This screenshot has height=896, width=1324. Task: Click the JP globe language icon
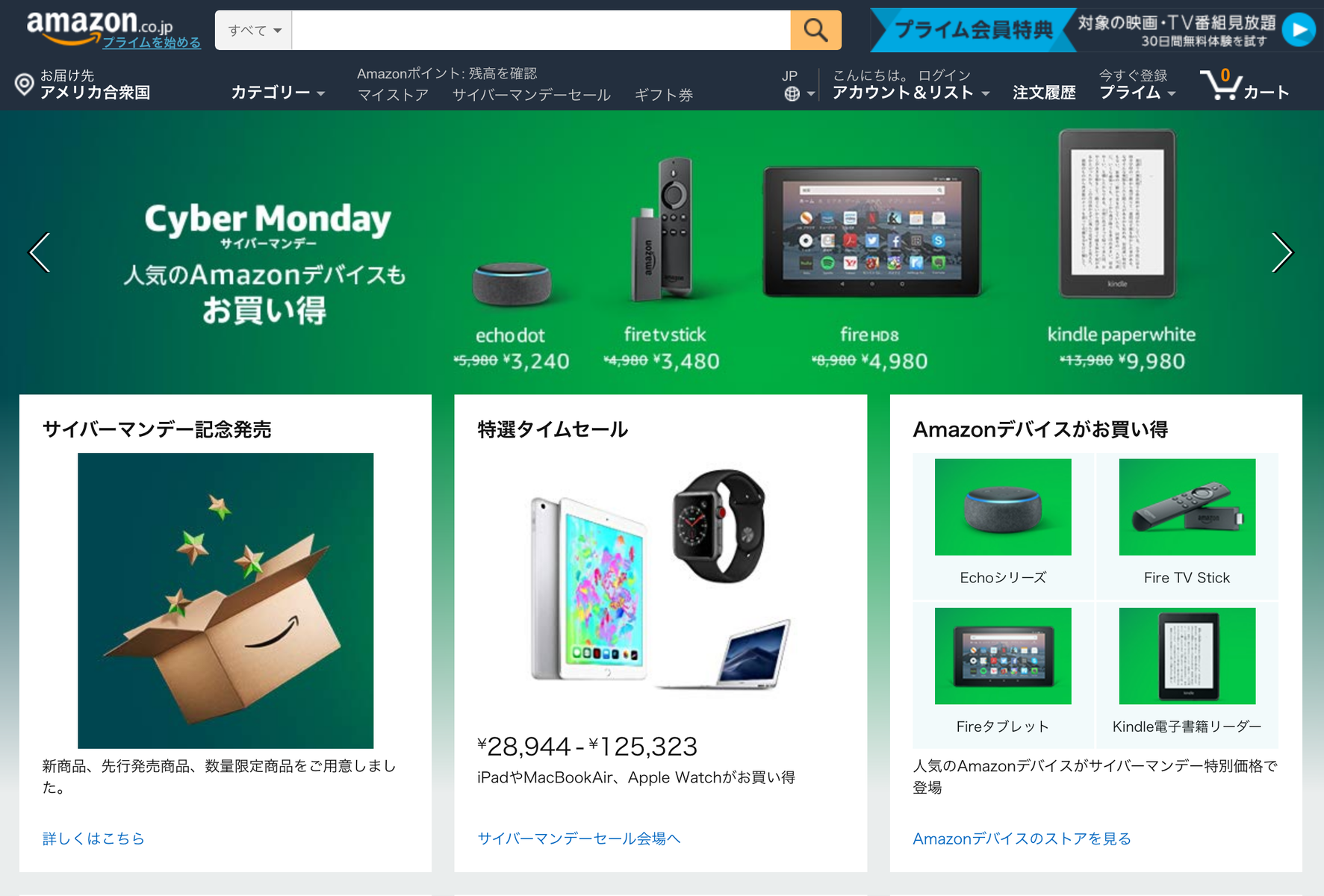[792, 93]
